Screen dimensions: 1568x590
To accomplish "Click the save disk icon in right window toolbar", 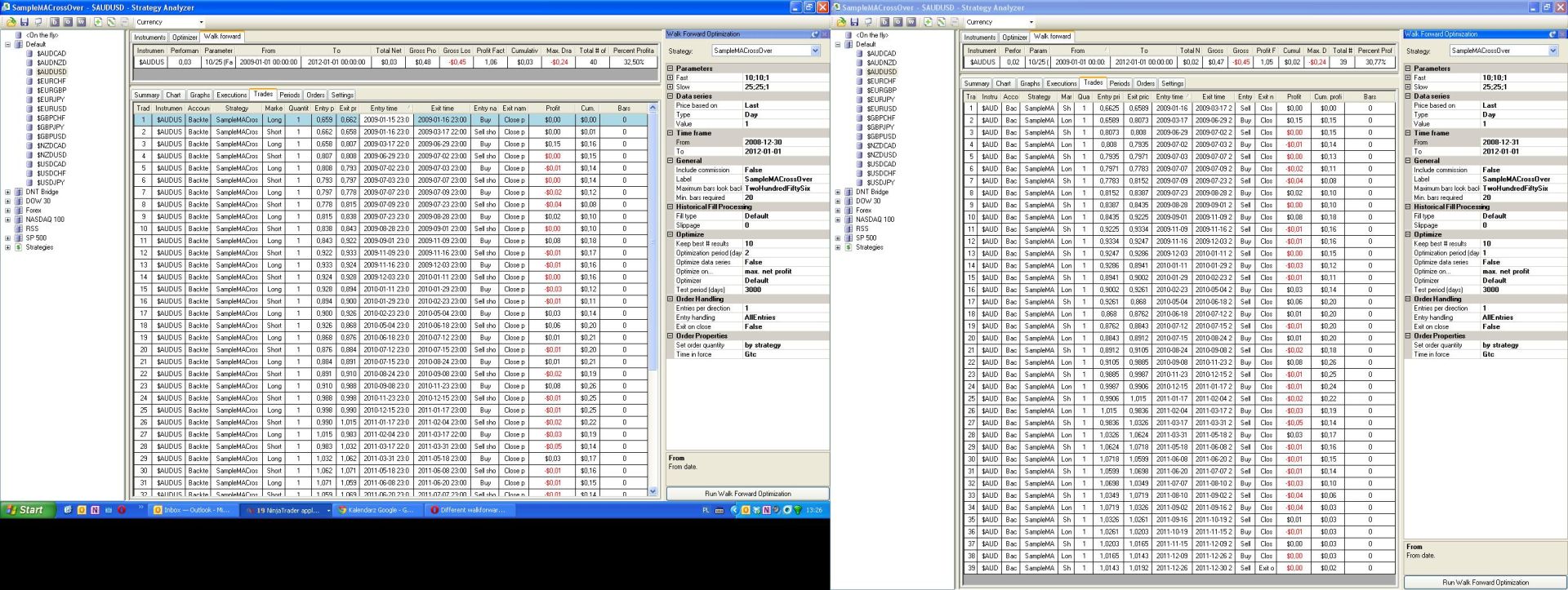I will pos(854,22).
